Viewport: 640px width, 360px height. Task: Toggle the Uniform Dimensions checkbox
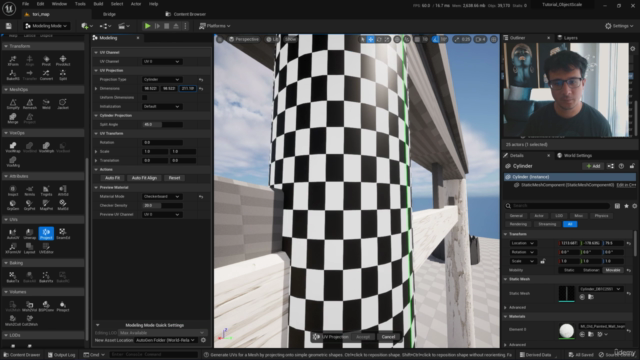click(x=144, y=98)
